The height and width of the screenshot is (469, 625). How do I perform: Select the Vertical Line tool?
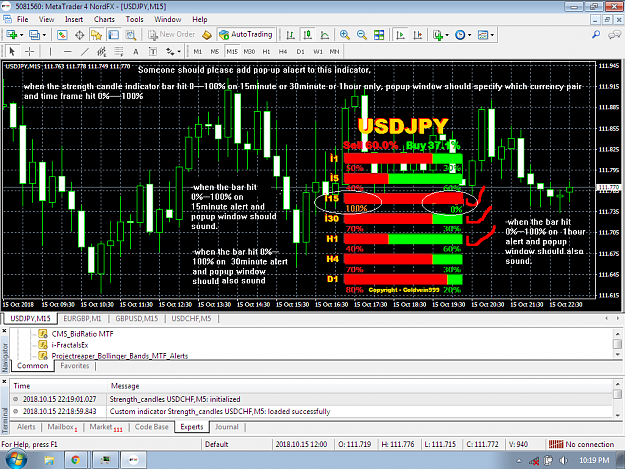pyautogui.click(x=50, y=51)
